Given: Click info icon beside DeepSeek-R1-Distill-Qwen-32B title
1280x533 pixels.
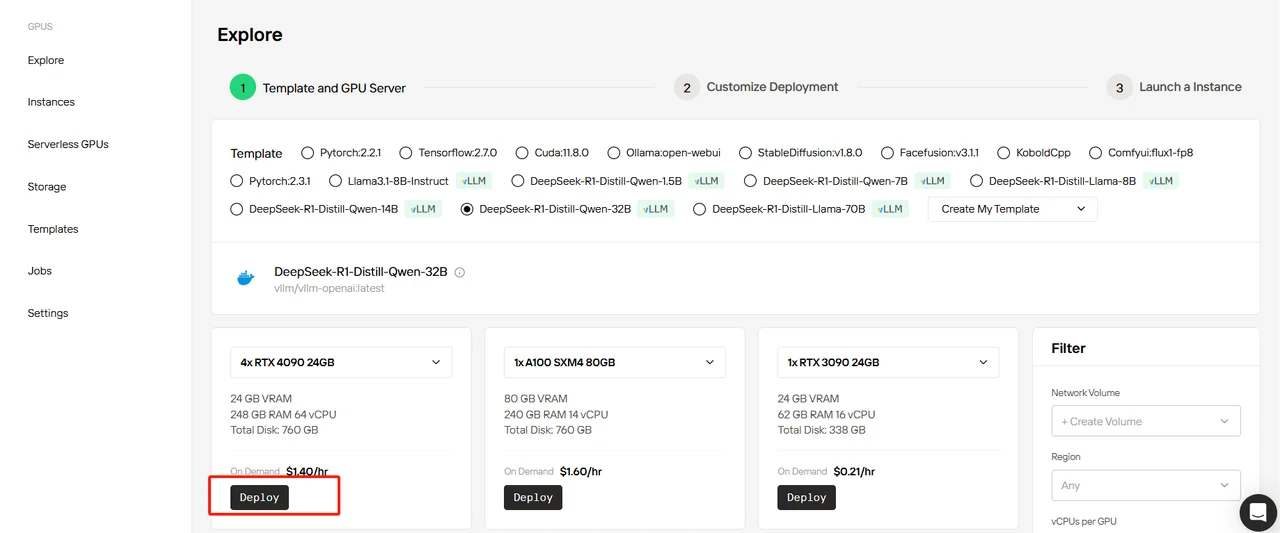Looking at the screenshot, I should pos(460,272).
